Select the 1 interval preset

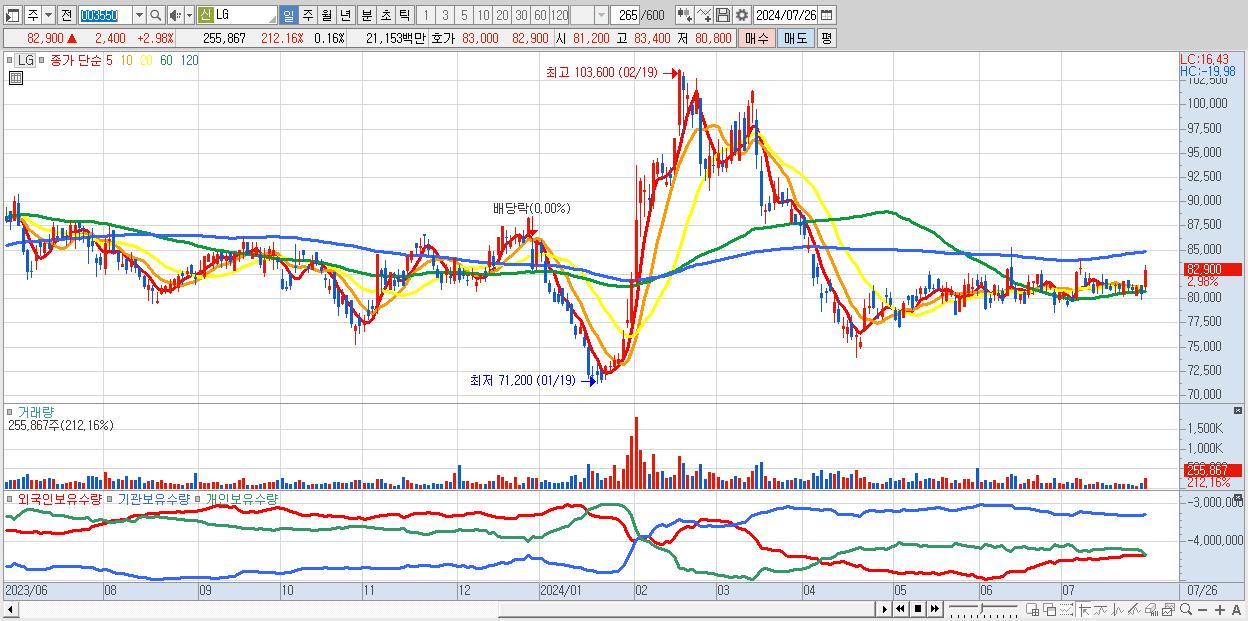tap(425, 15)
